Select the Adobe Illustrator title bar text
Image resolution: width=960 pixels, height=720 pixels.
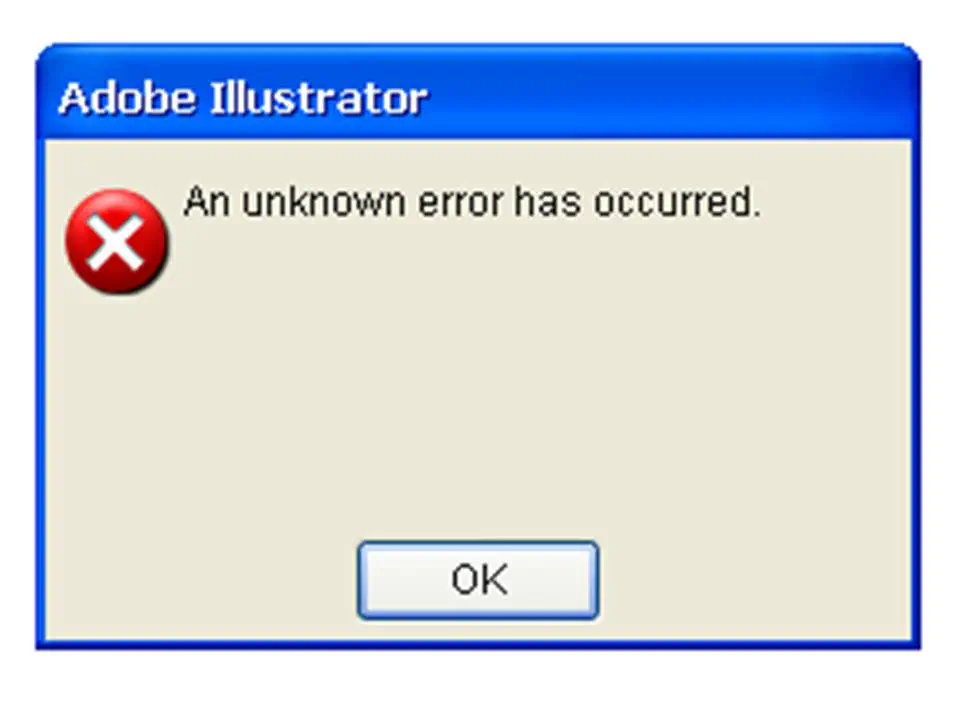pos(243,98)
